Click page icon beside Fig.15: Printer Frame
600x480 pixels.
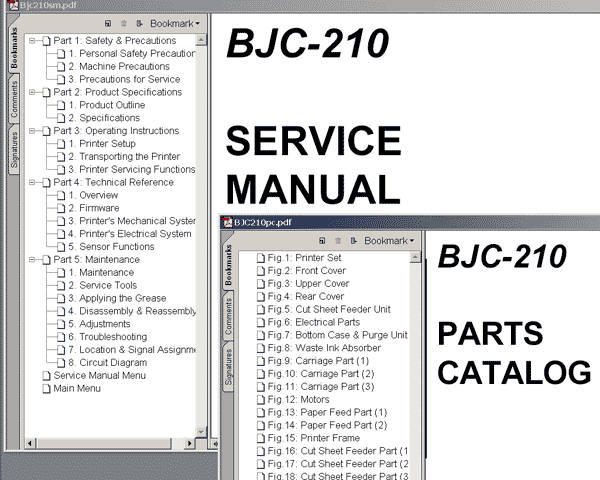pyautogui.click(x=261, y=438)
